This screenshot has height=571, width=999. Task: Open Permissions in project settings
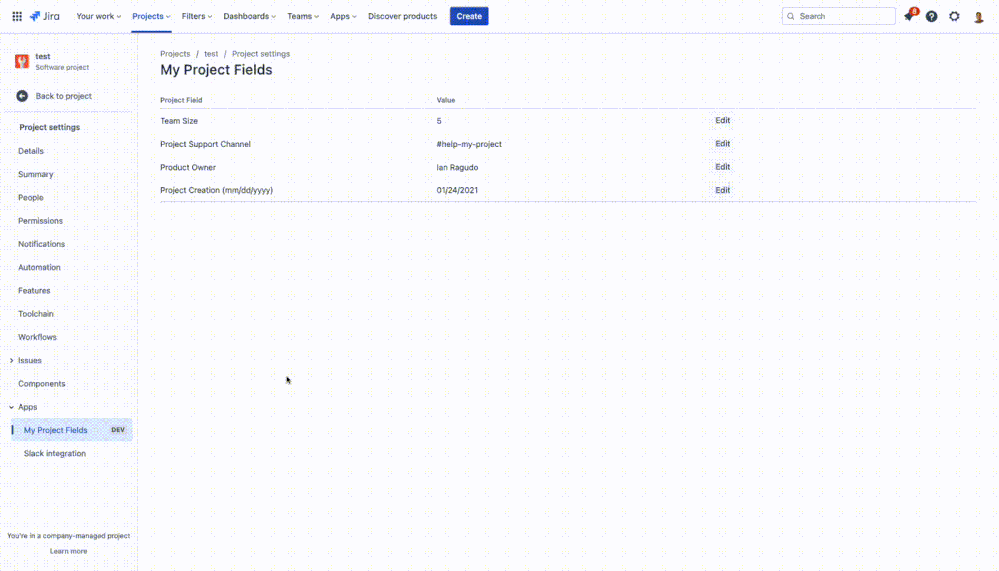point(40,221)
